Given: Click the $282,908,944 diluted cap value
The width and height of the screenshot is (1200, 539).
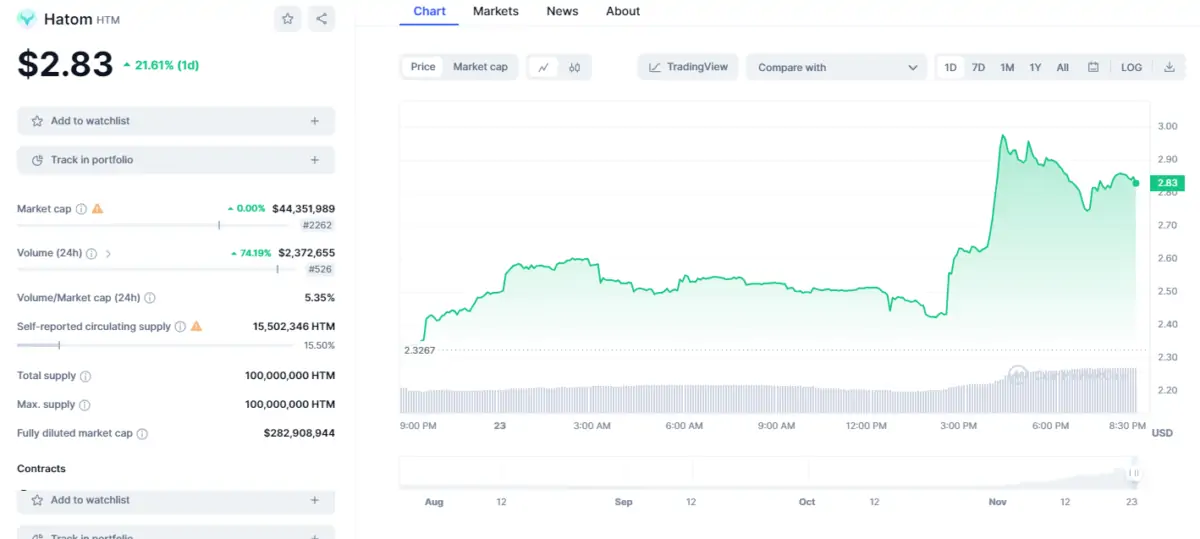Looking at the screenshot, I should (x=299, y=434).
